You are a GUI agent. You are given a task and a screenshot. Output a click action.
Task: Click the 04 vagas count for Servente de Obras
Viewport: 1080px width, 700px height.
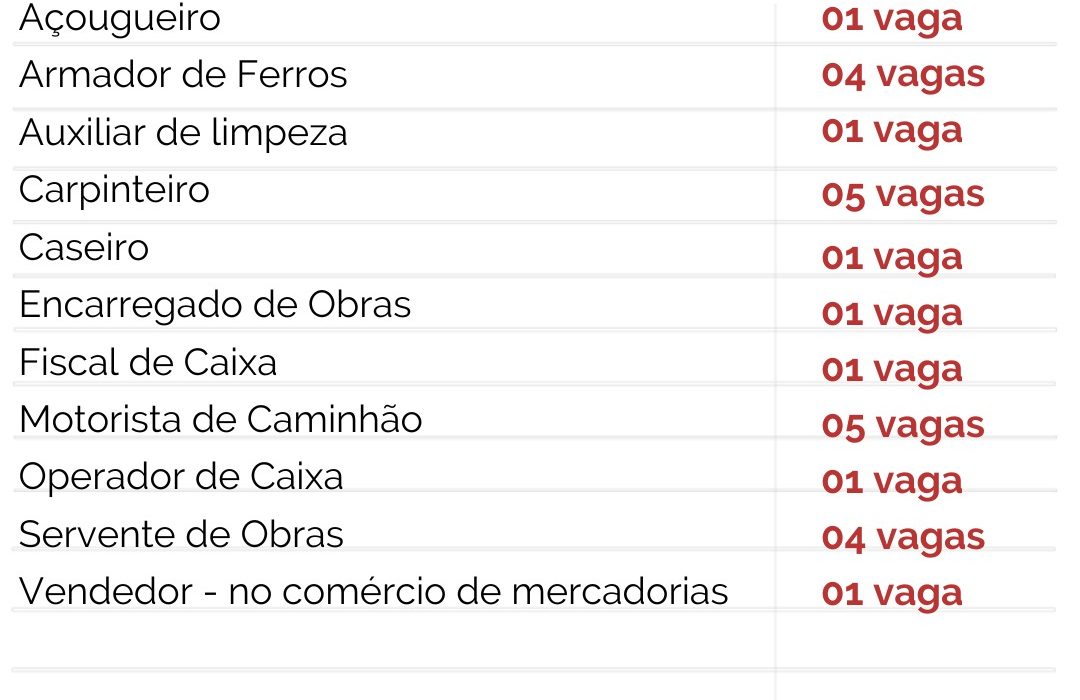coord(903,537)
